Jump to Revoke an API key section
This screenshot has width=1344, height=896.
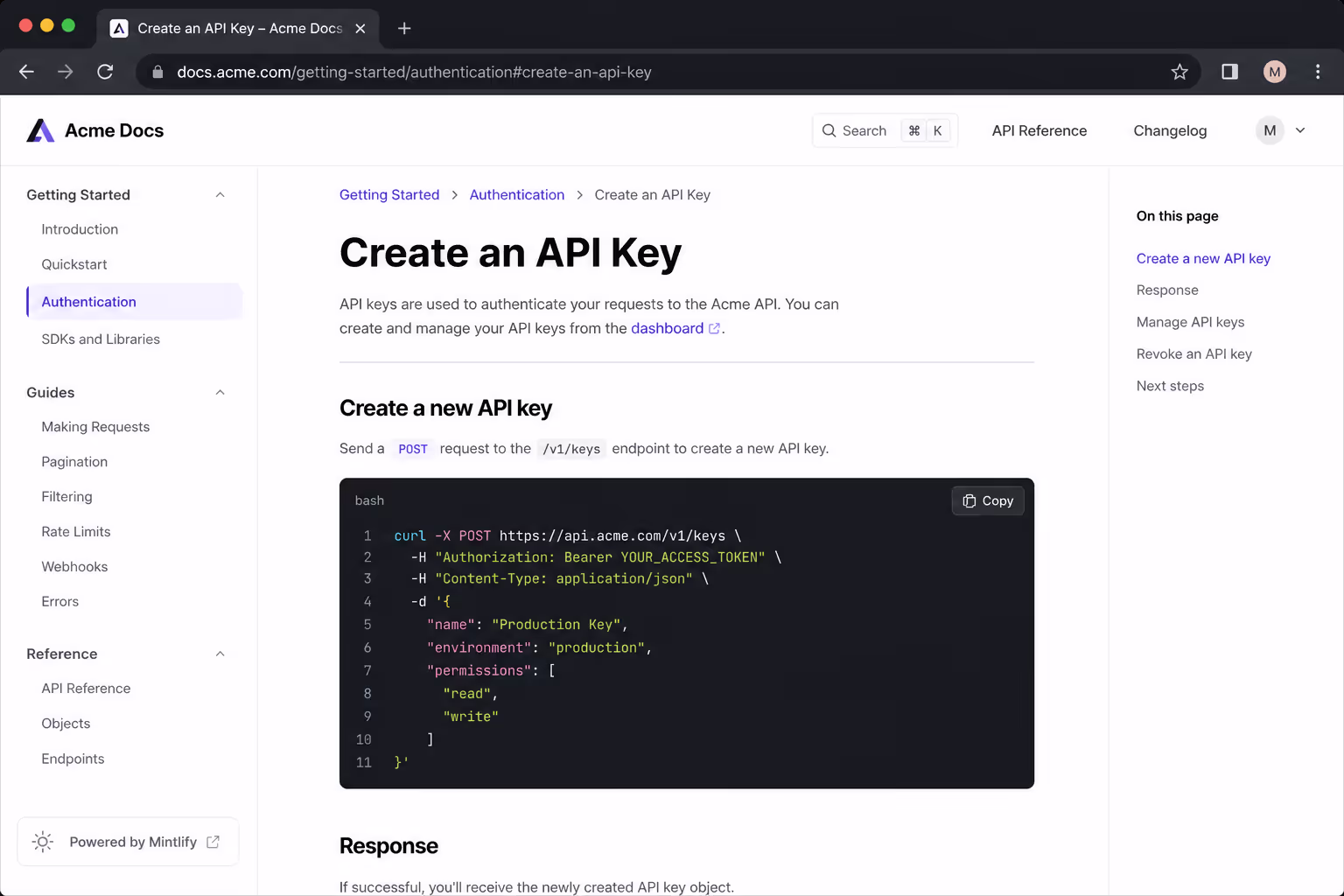(x=1193, y=353)
